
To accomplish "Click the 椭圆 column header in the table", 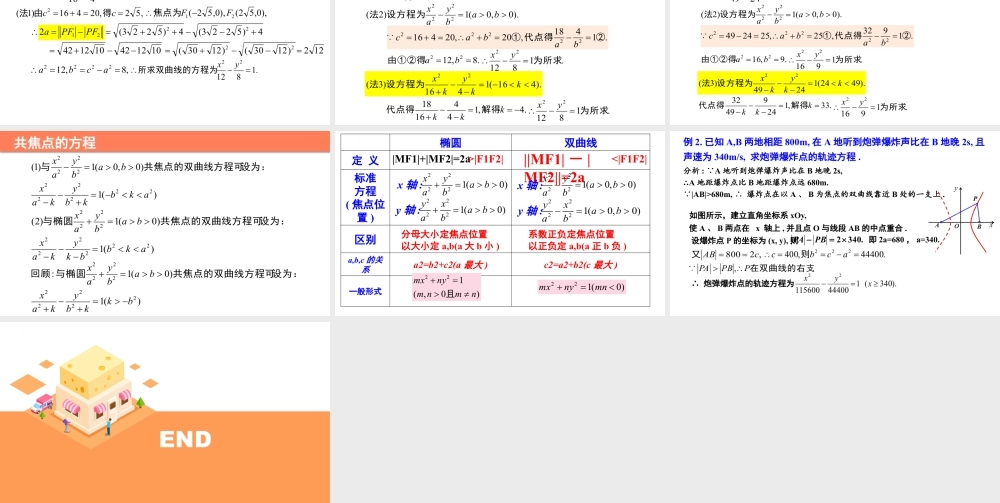I will point(450,143).
